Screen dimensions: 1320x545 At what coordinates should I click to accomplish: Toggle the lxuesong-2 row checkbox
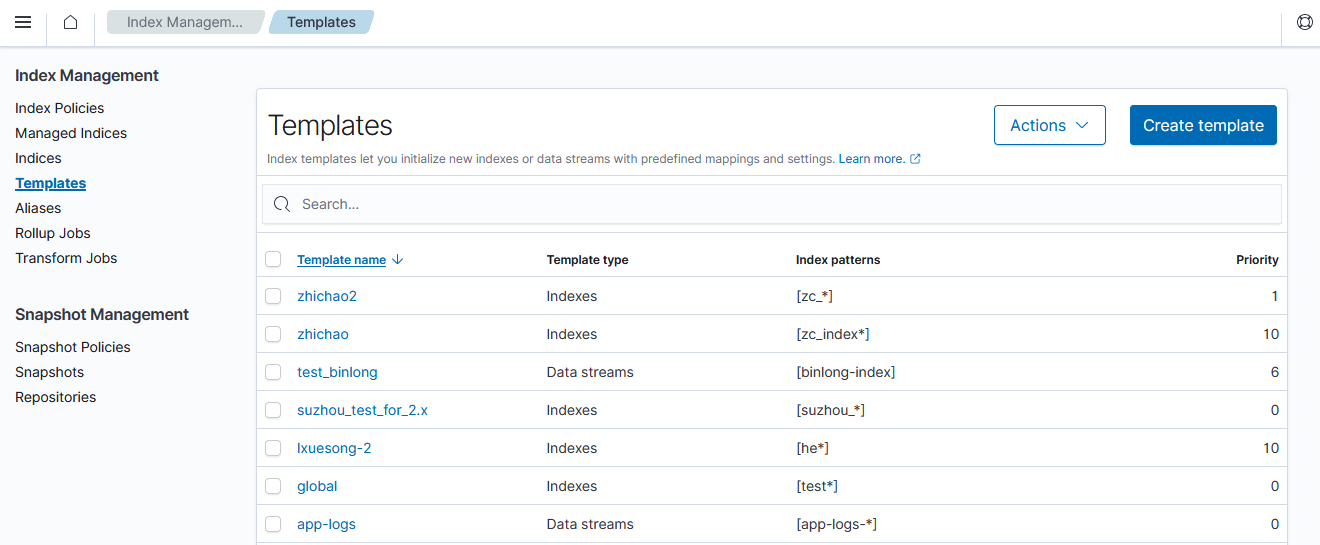[273, 448]
